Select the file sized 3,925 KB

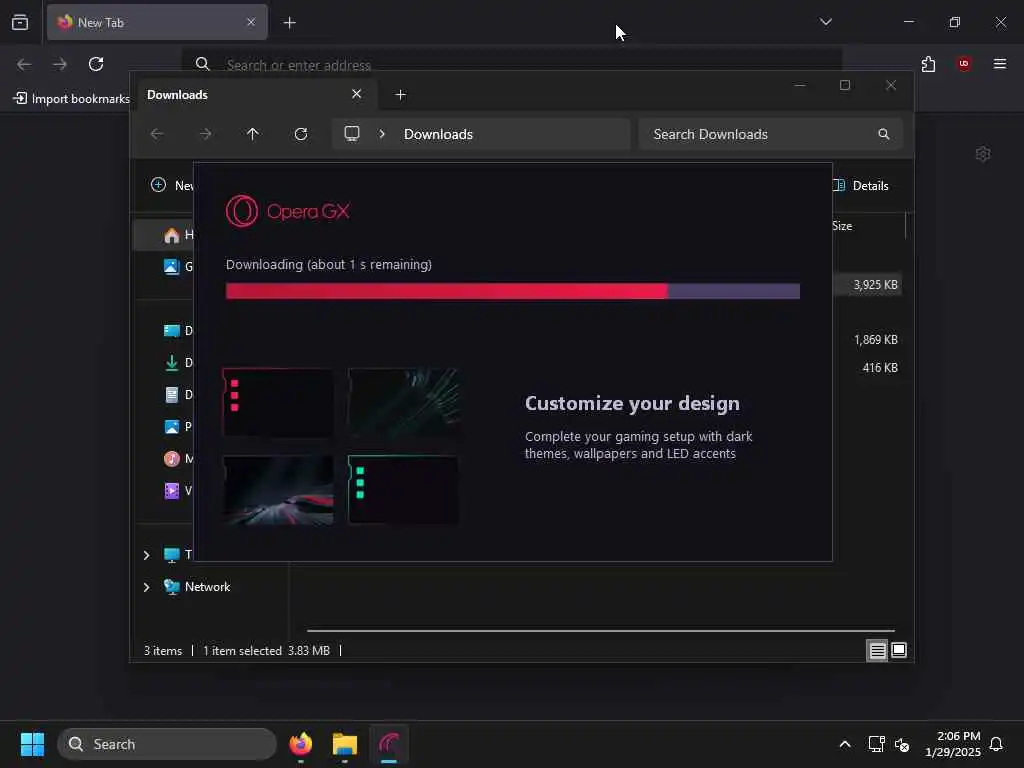coord(867,285)
